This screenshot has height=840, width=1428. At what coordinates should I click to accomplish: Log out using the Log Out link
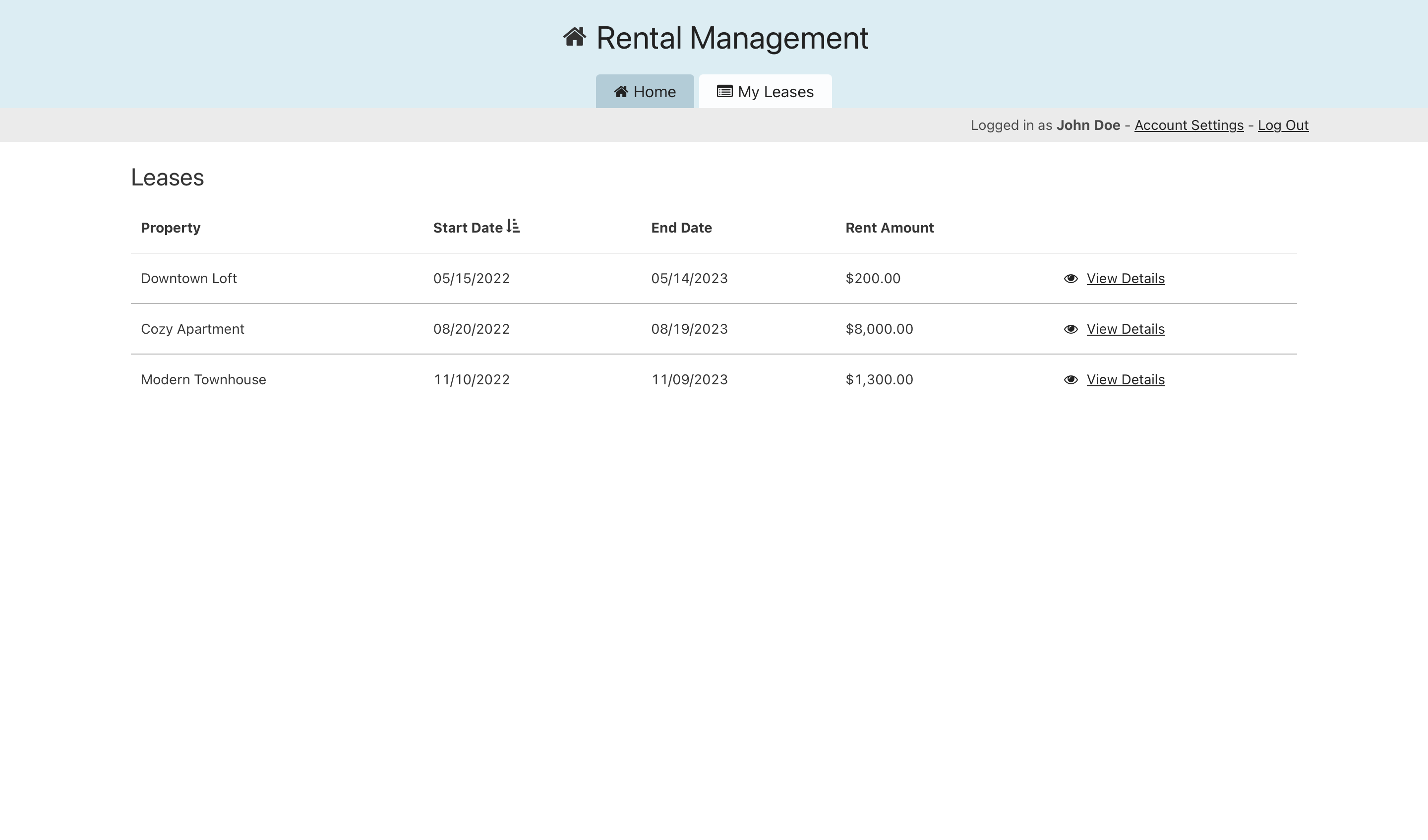1283,125
